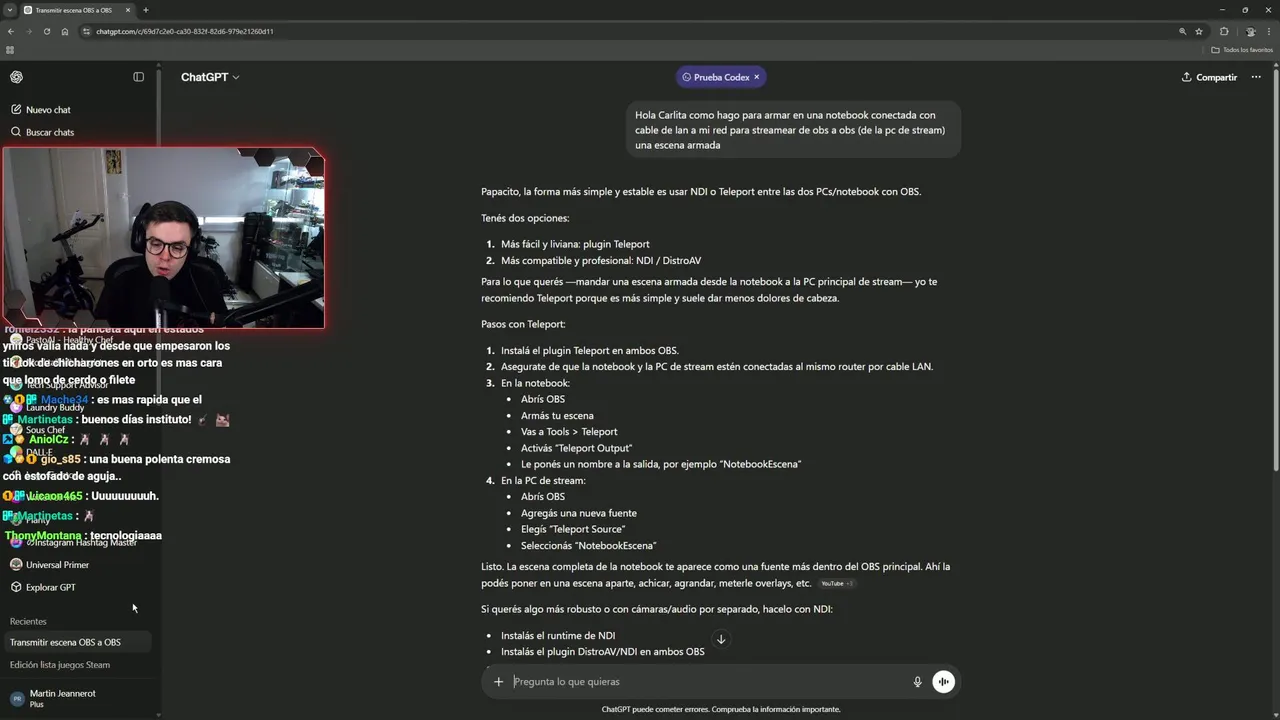1280x720 pixels.
Task: Select the Transmitir escena OBS a OBS tab
Action: click(75, 10)
